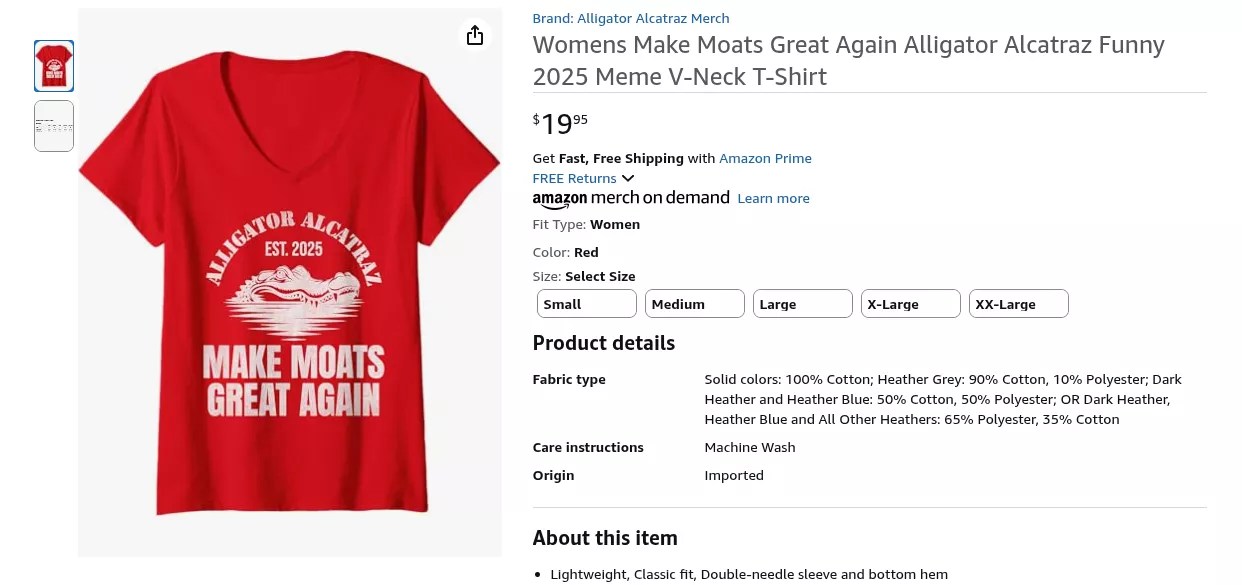The image size is (1242, 585).
Task: Click the Color Red label
Action: 565,252
